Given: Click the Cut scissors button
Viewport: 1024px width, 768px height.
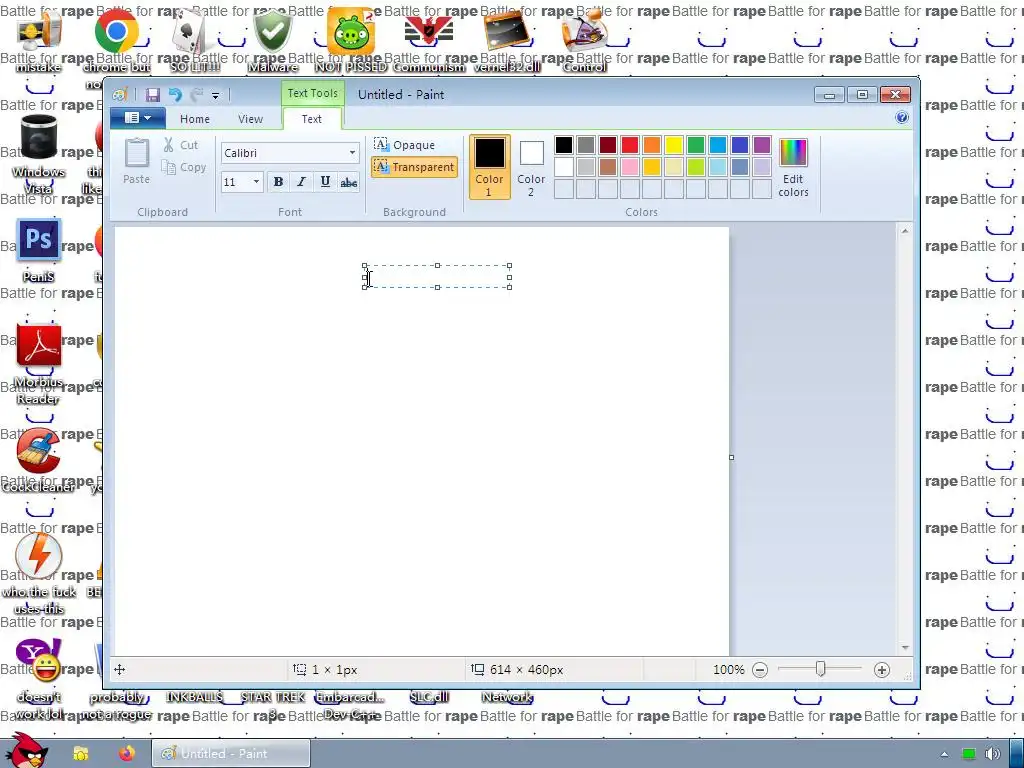Looking at the screenshot, I should [x=180, y=145].
